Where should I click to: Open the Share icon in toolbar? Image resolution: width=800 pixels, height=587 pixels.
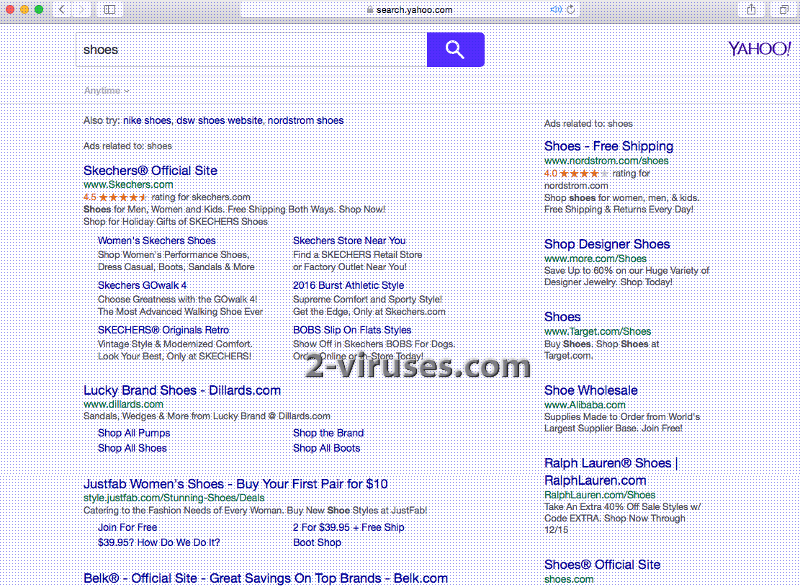[751, 9]
